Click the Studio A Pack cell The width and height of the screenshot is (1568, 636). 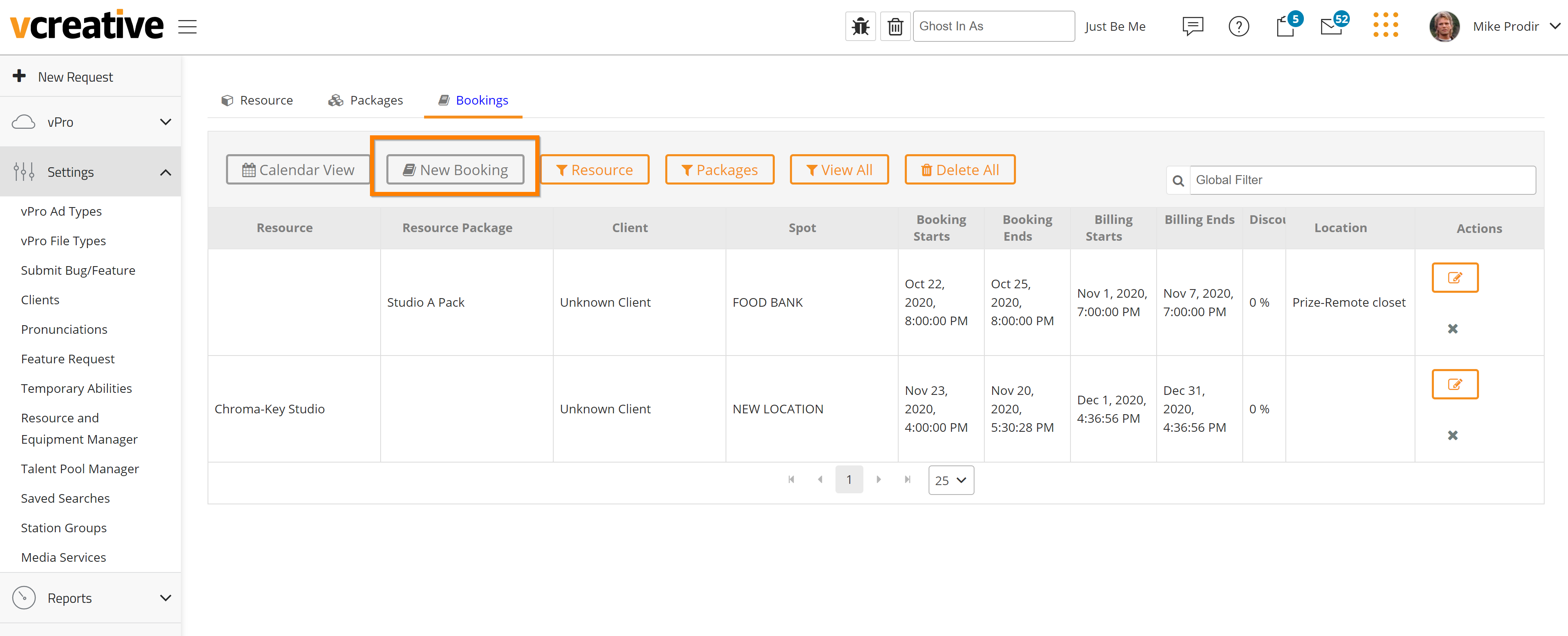click(x=466, y=303)
